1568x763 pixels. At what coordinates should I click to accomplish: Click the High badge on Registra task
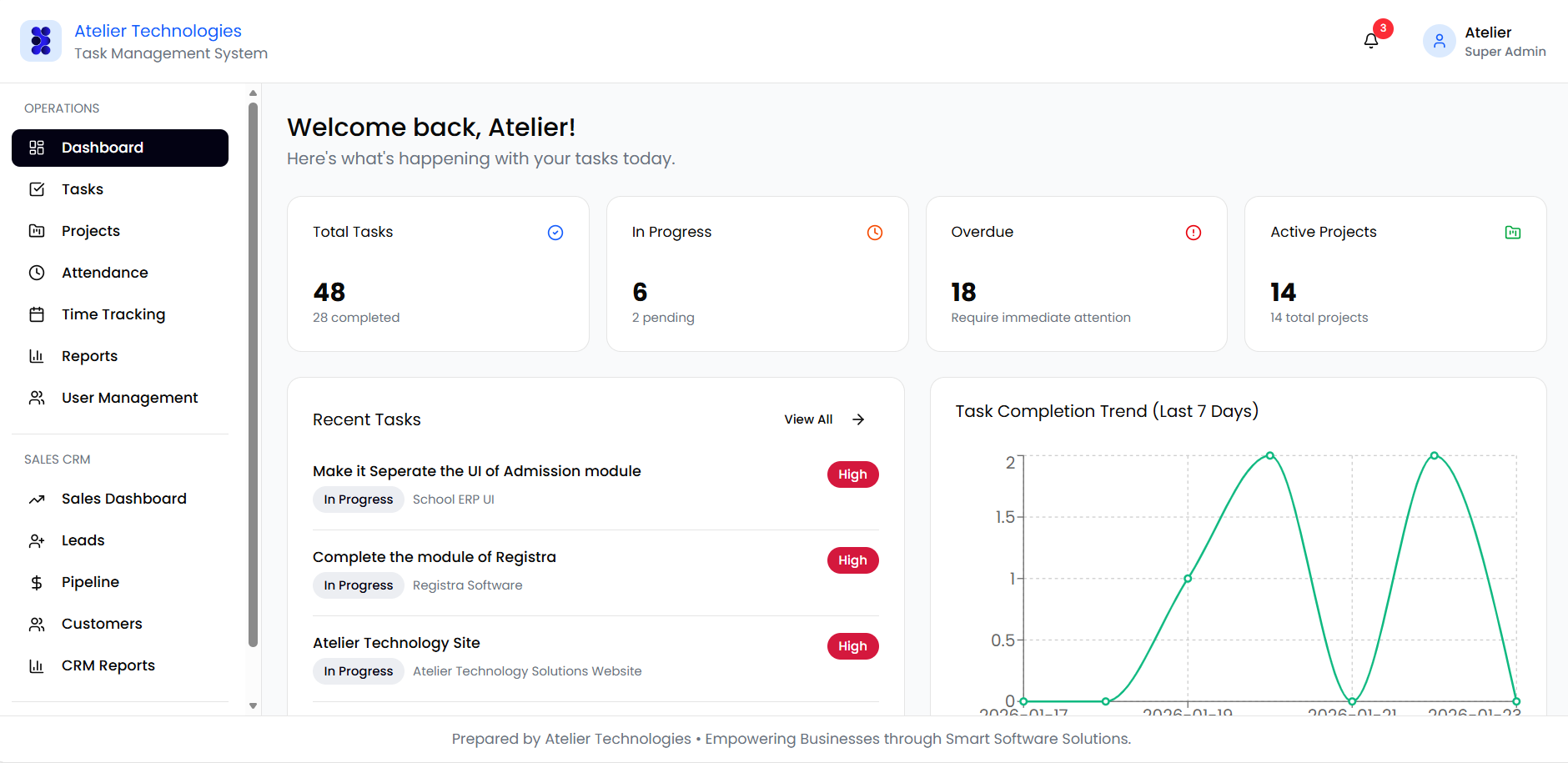click(852, 560)
